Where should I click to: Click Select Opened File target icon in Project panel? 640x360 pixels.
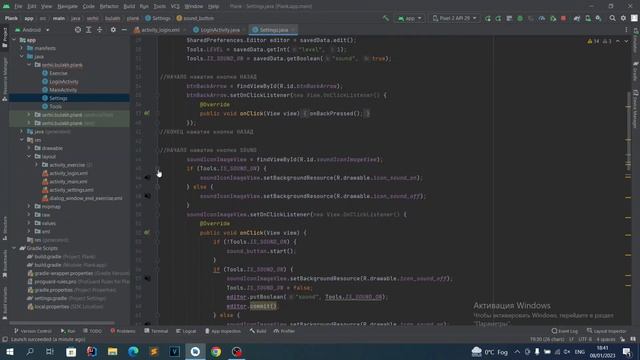coord(78,30)
